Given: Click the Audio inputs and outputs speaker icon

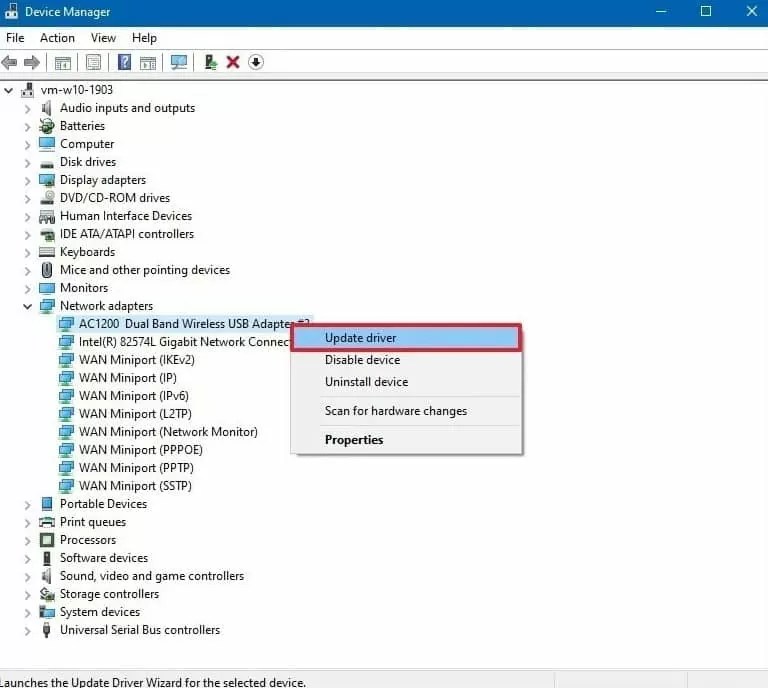Looking at the screenshot, I should 47,108.
